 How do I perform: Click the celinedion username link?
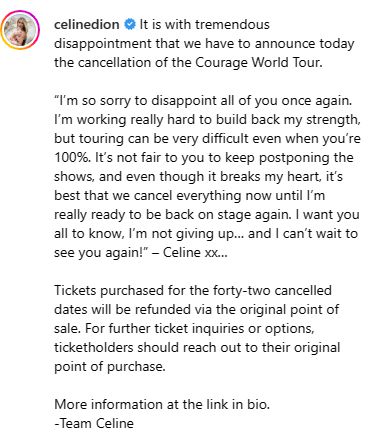click(x=87, y=25)
